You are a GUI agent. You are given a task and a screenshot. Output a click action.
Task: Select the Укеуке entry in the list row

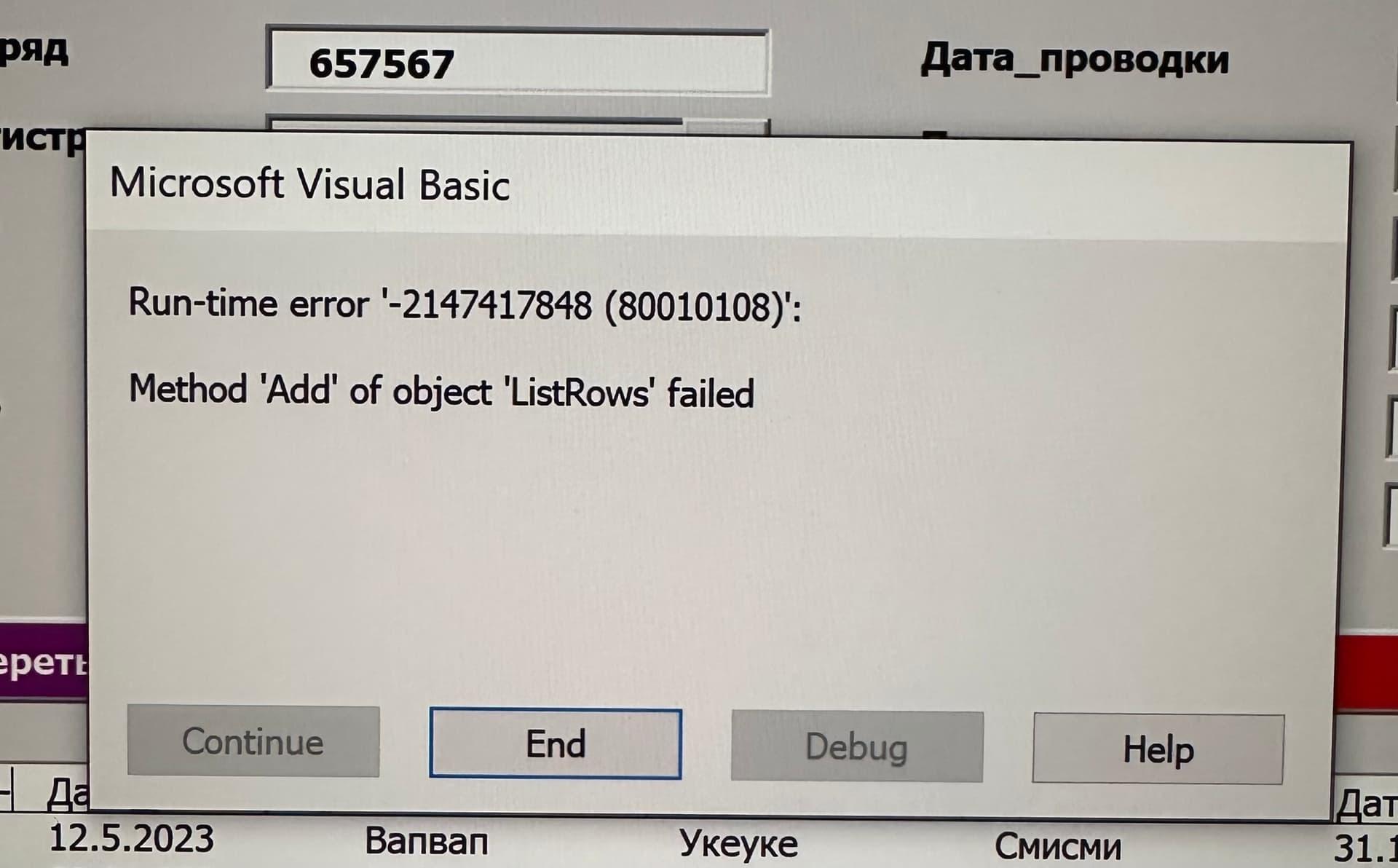[738, 844]
